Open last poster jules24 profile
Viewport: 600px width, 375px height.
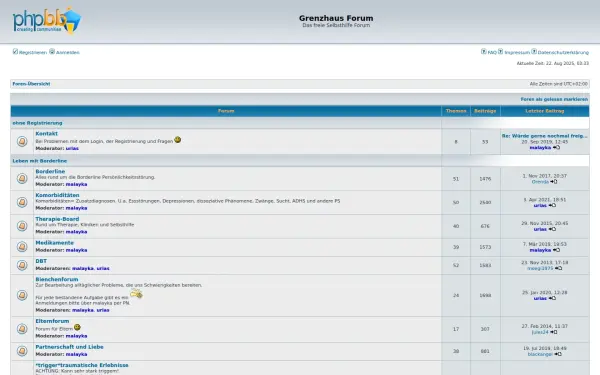coord(540,332)
